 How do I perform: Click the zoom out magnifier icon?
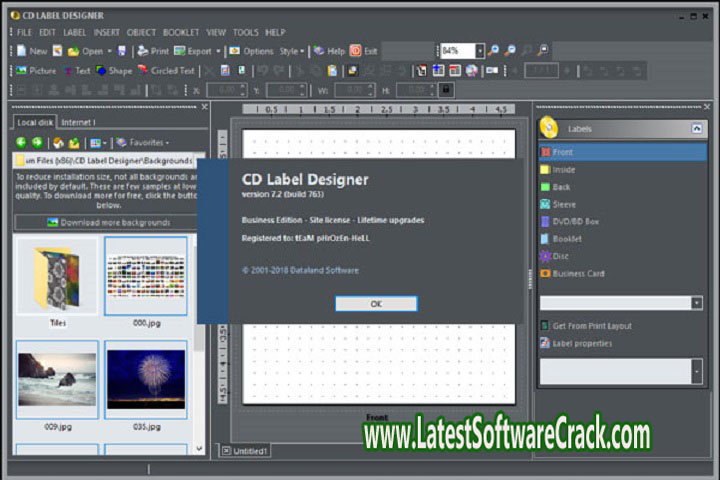510,51
